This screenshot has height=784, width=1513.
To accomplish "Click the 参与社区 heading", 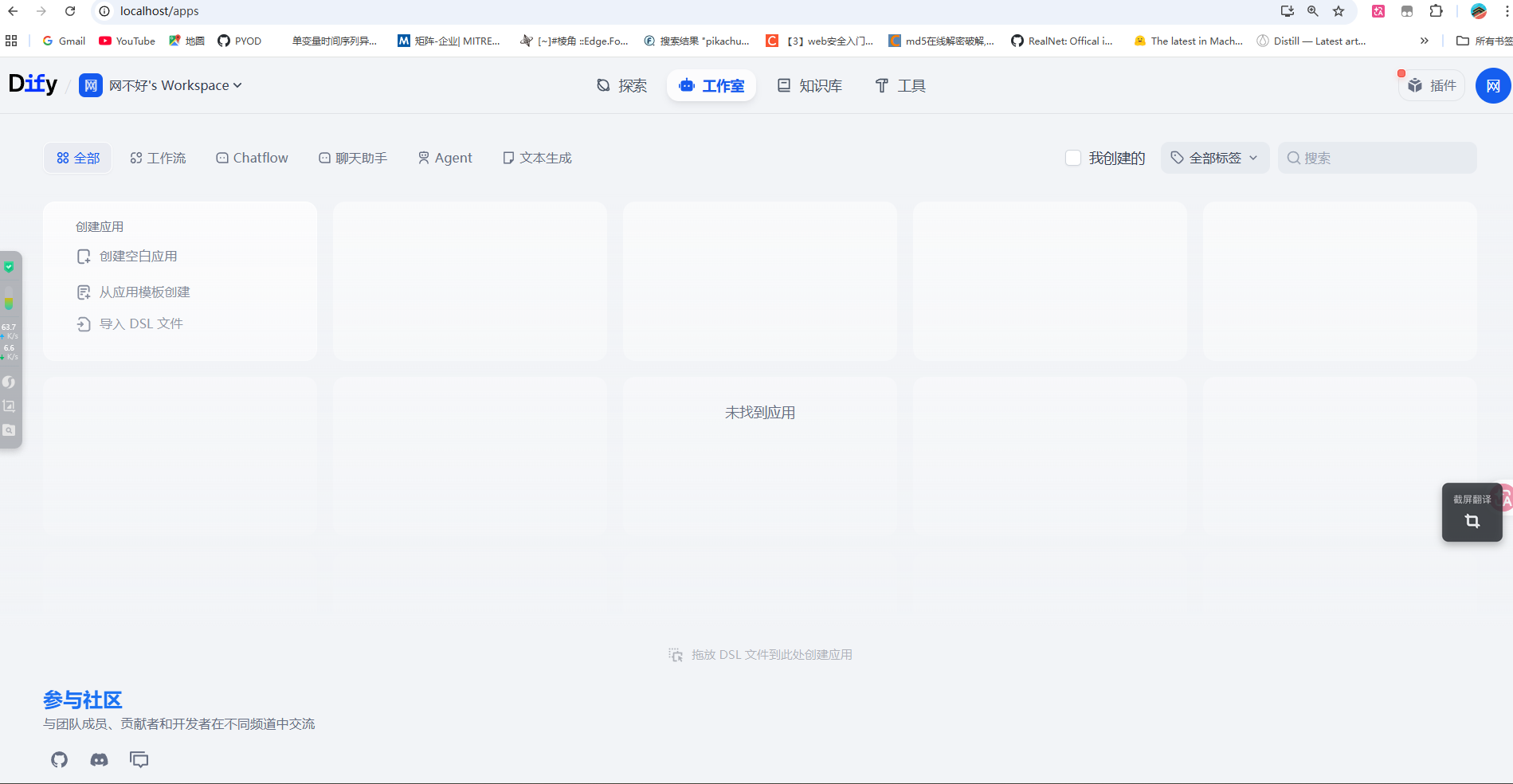I will tap(83, 700).
